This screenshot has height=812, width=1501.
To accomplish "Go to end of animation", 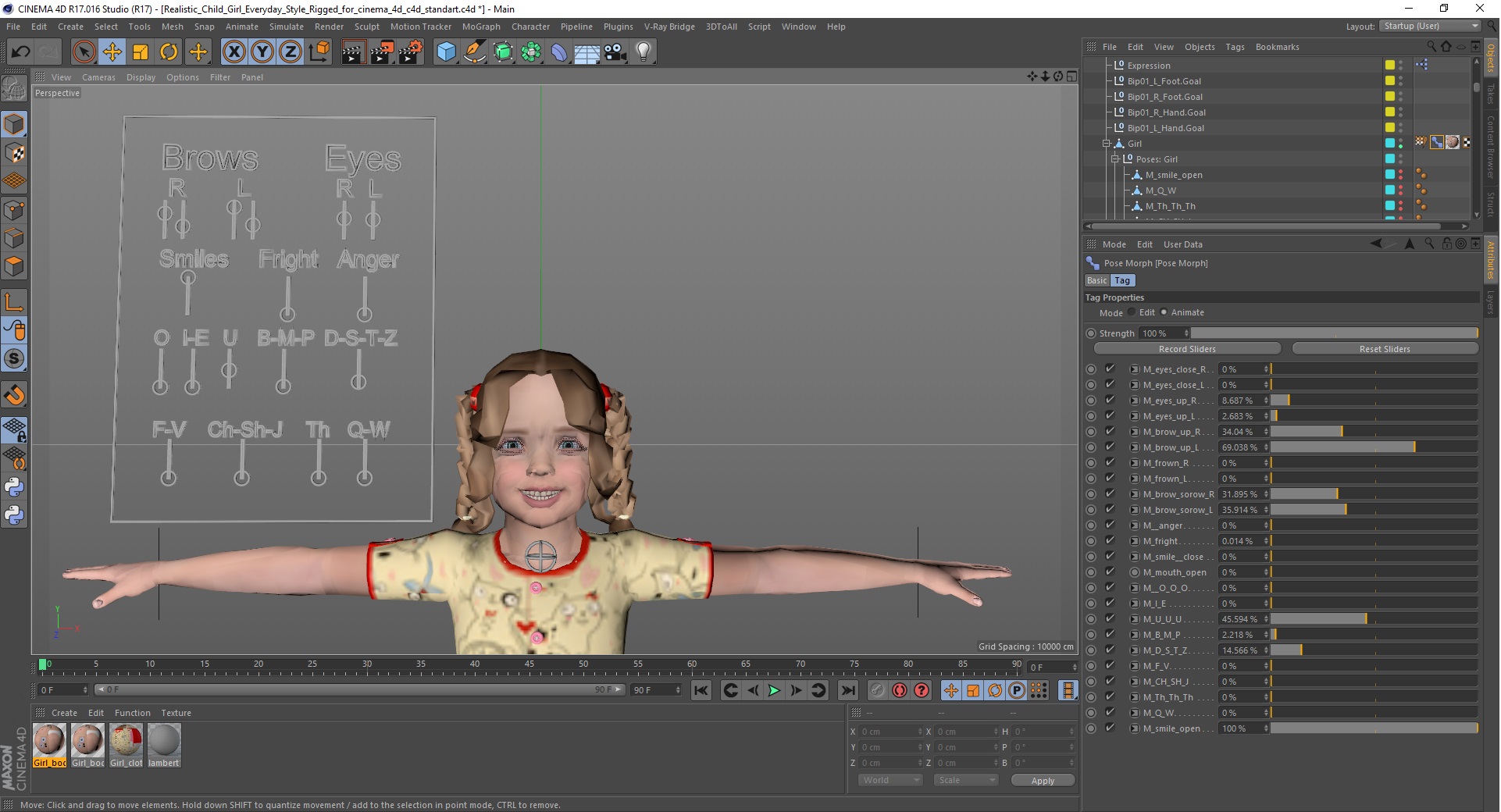I will [847, 690].
